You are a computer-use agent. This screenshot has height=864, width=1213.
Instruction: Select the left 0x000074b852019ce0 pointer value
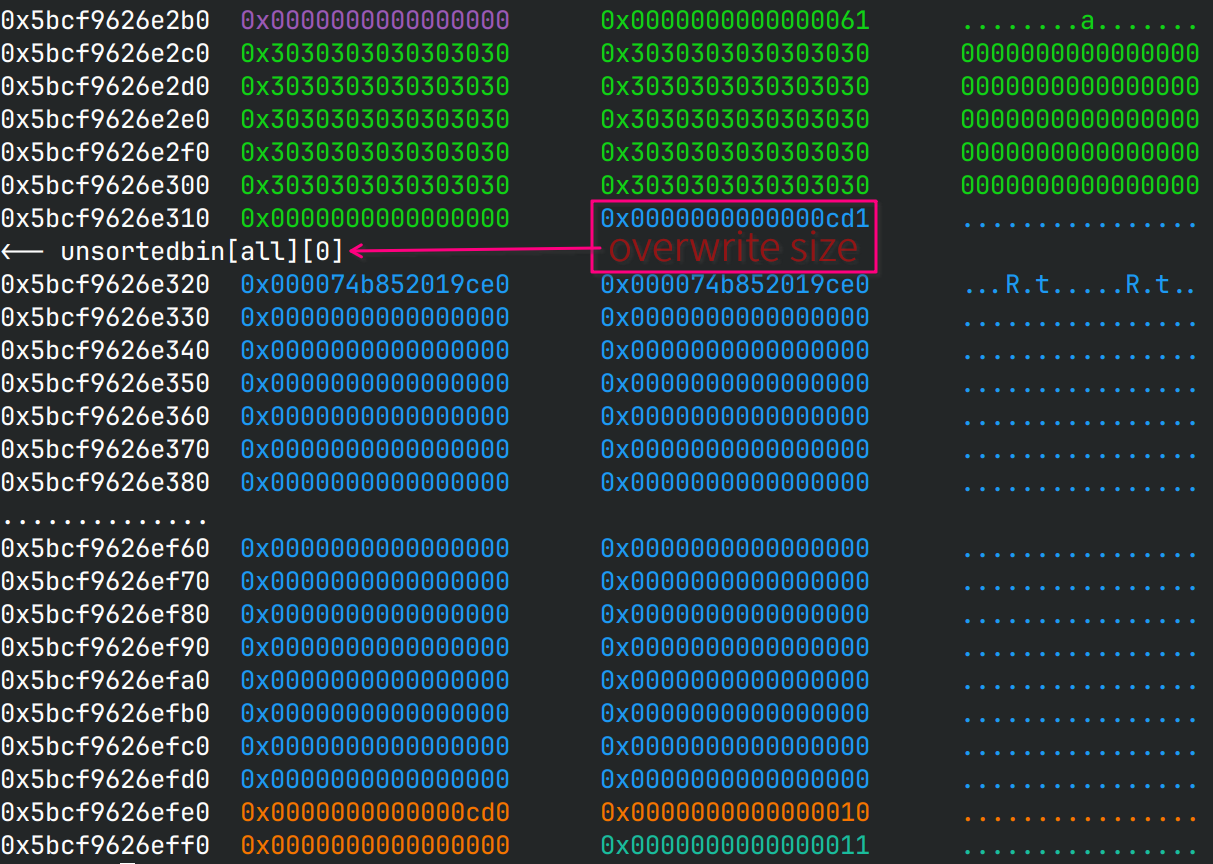coord(375,284)
